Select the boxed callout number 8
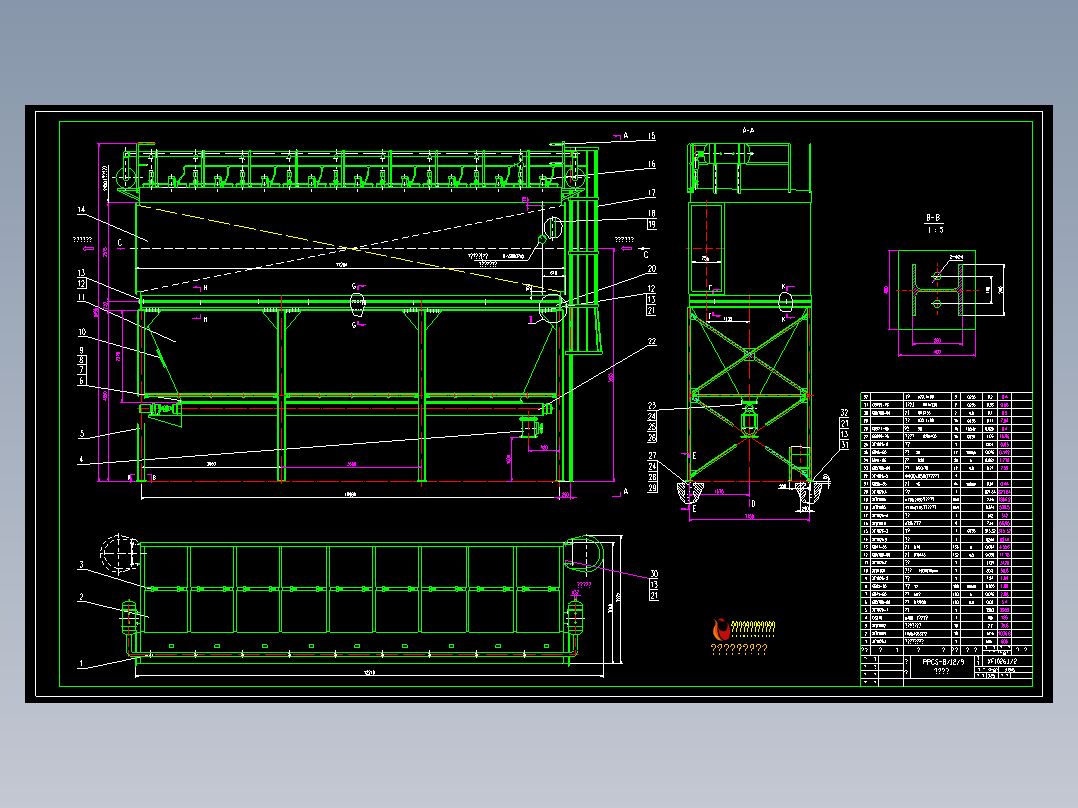 (x=82, y=360)
